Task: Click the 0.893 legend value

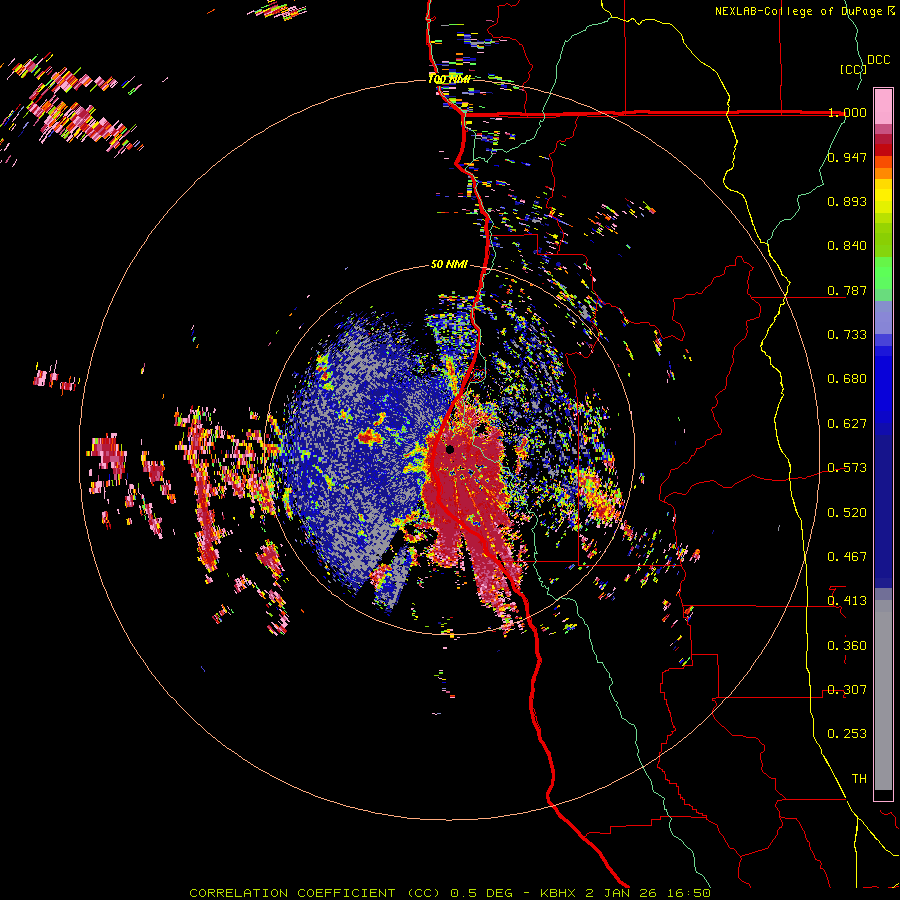Action: tap(847, 201)
